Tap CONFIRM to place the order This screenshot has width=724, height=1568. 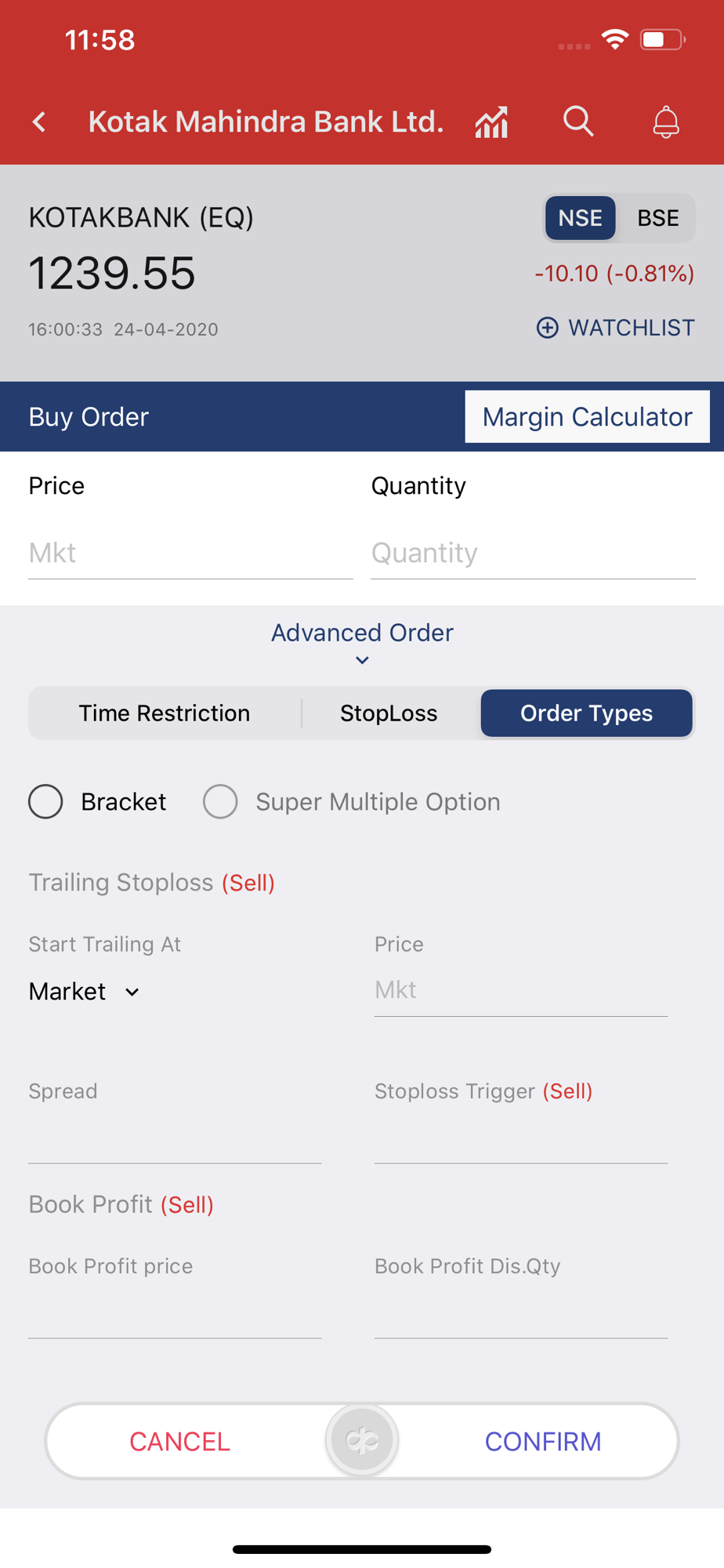click(543, 1441)
